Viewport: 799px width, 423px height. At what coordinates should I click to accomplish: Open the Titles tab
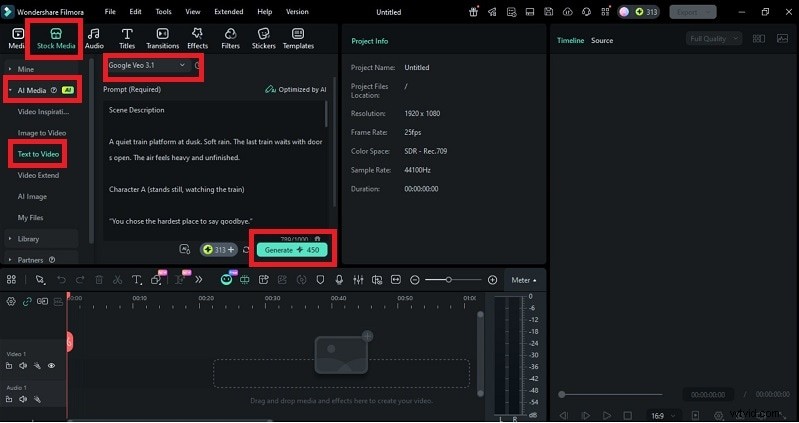pyautogui.click(x=127, y=39)
